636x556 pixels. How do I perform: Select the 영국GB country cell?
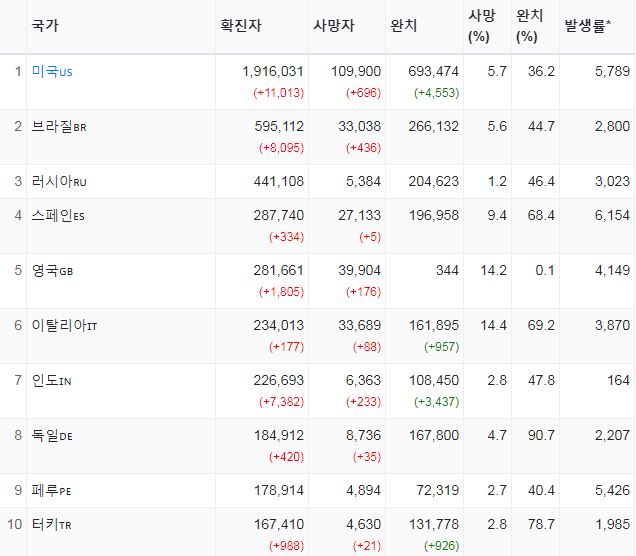(x=52, y=271)
